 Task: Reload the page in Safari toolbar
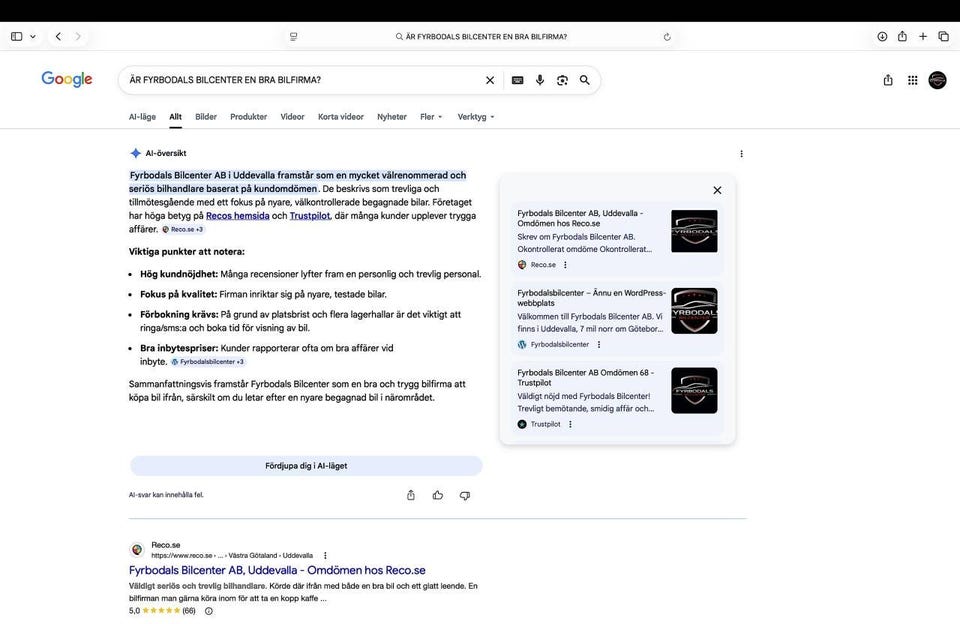point(667,37)
